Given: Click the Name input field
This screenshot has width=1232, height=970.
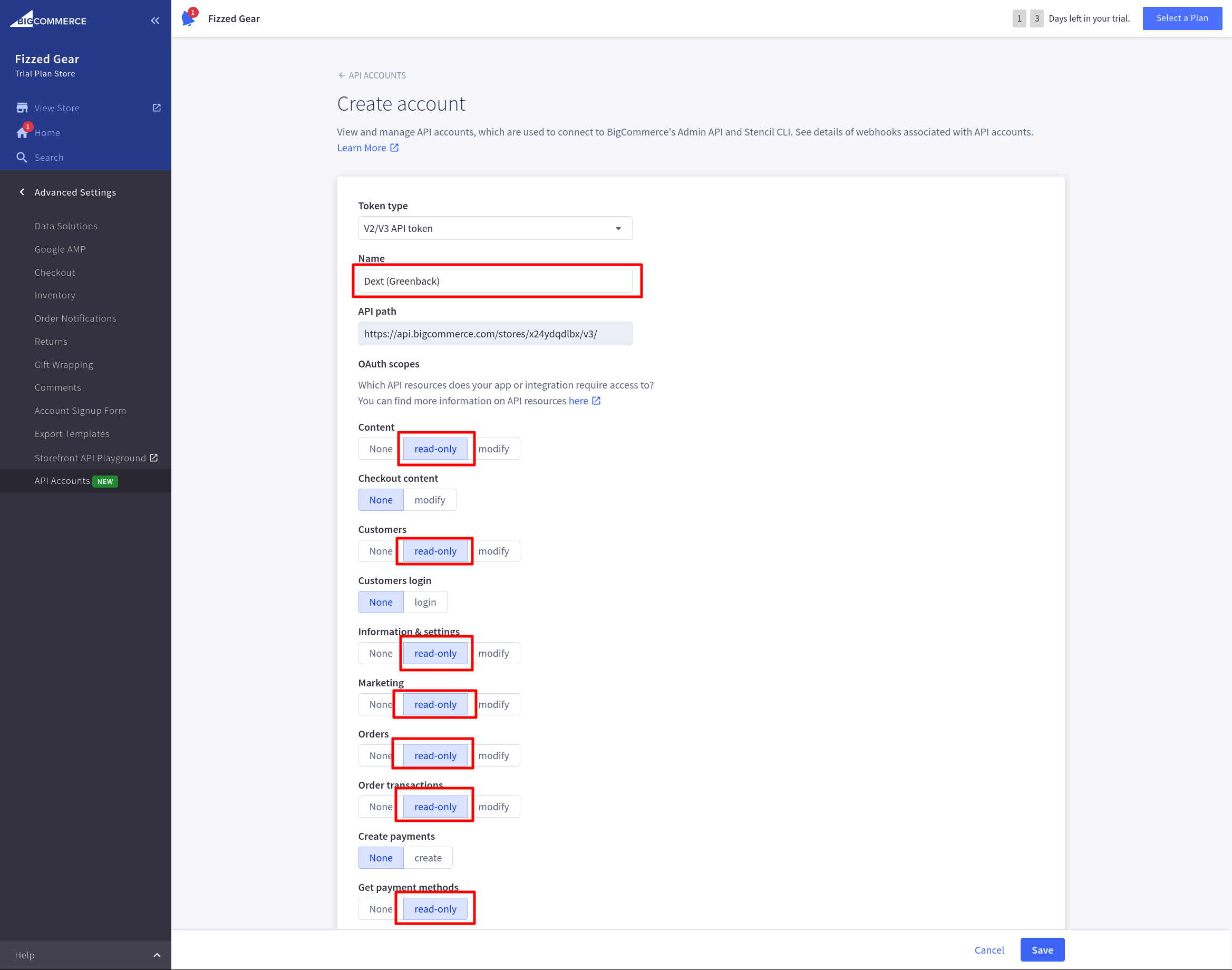Looking at the screenshot, I should pos(494,281).
